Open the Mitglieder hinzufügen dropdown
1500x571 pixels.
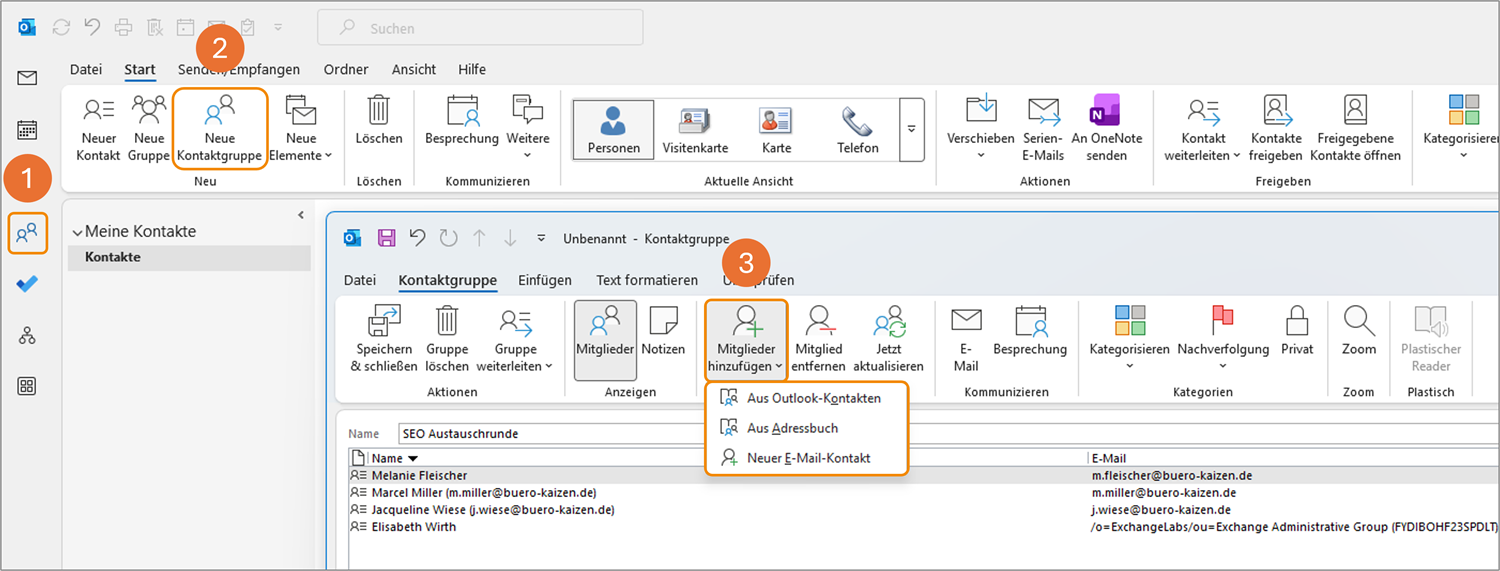(x=747, y=339)
